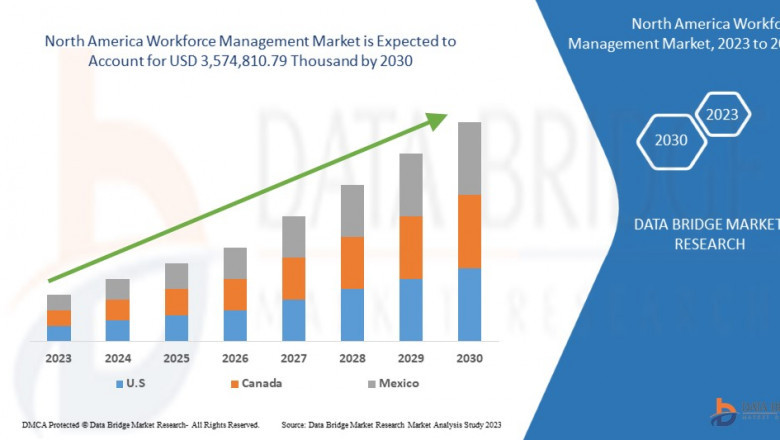Click the Data Bridge logo at bottom right
The height and width of the screenshot is (440, 780).
(x=745, y=412)
